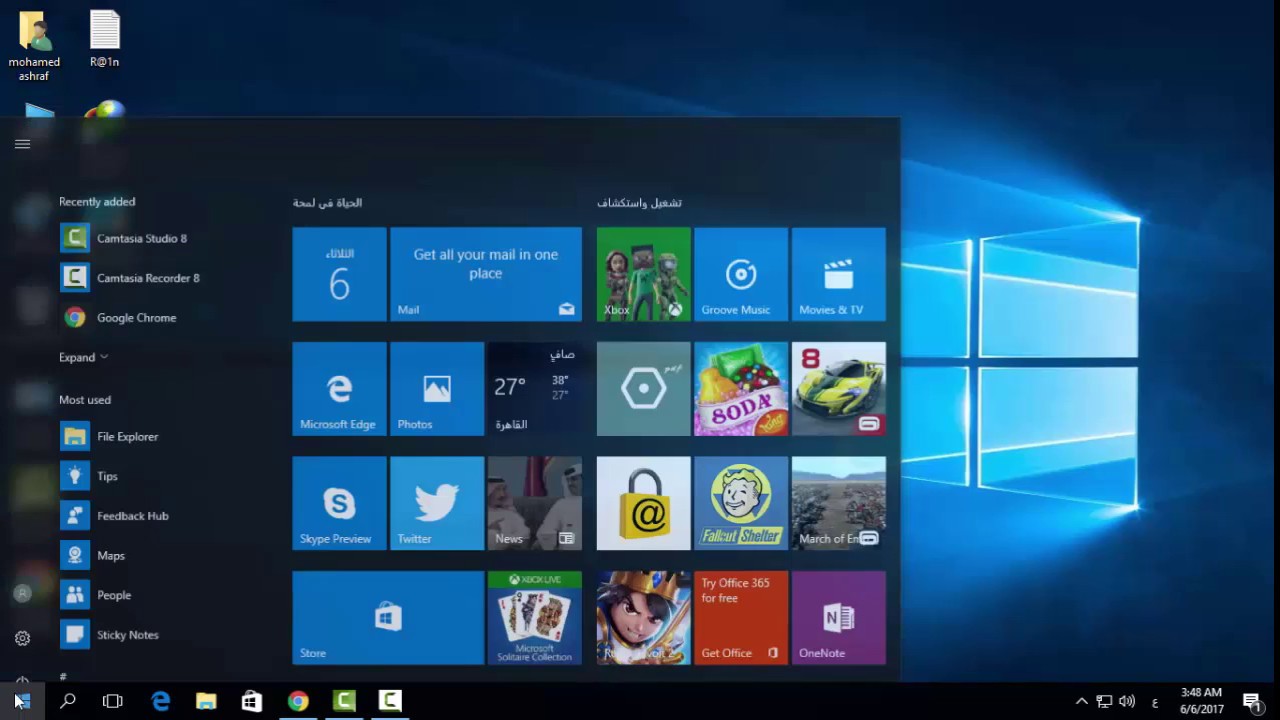The height and width of the screenshot is (720, 1280).
Task: Click the 'Most used' heading
Action: click(x=85, y=400)
